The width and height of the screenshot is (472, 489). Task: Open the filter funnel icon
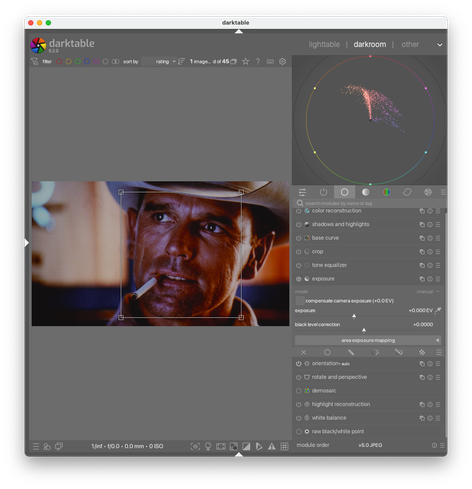[34, 61]
